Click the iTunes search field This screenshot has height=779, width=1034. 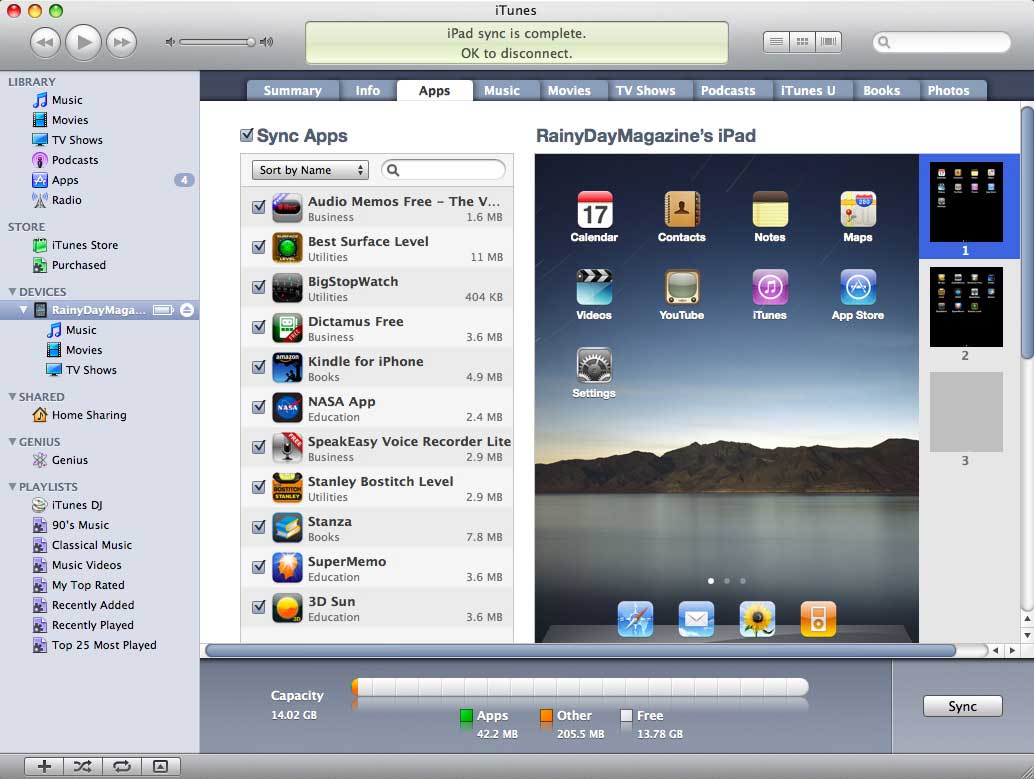(942, 42)
